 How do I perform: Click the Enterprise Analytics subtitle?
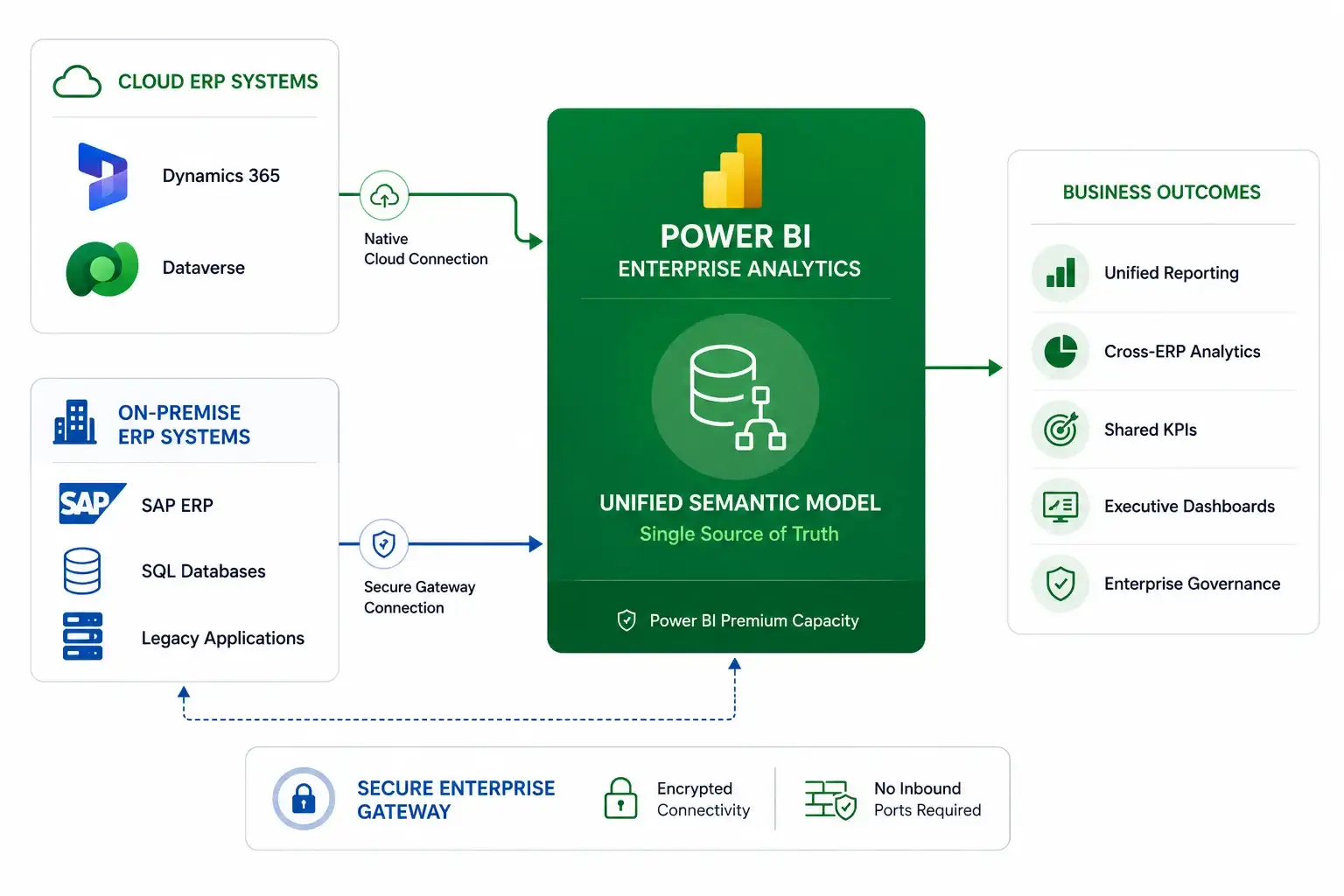coord(739,269)
